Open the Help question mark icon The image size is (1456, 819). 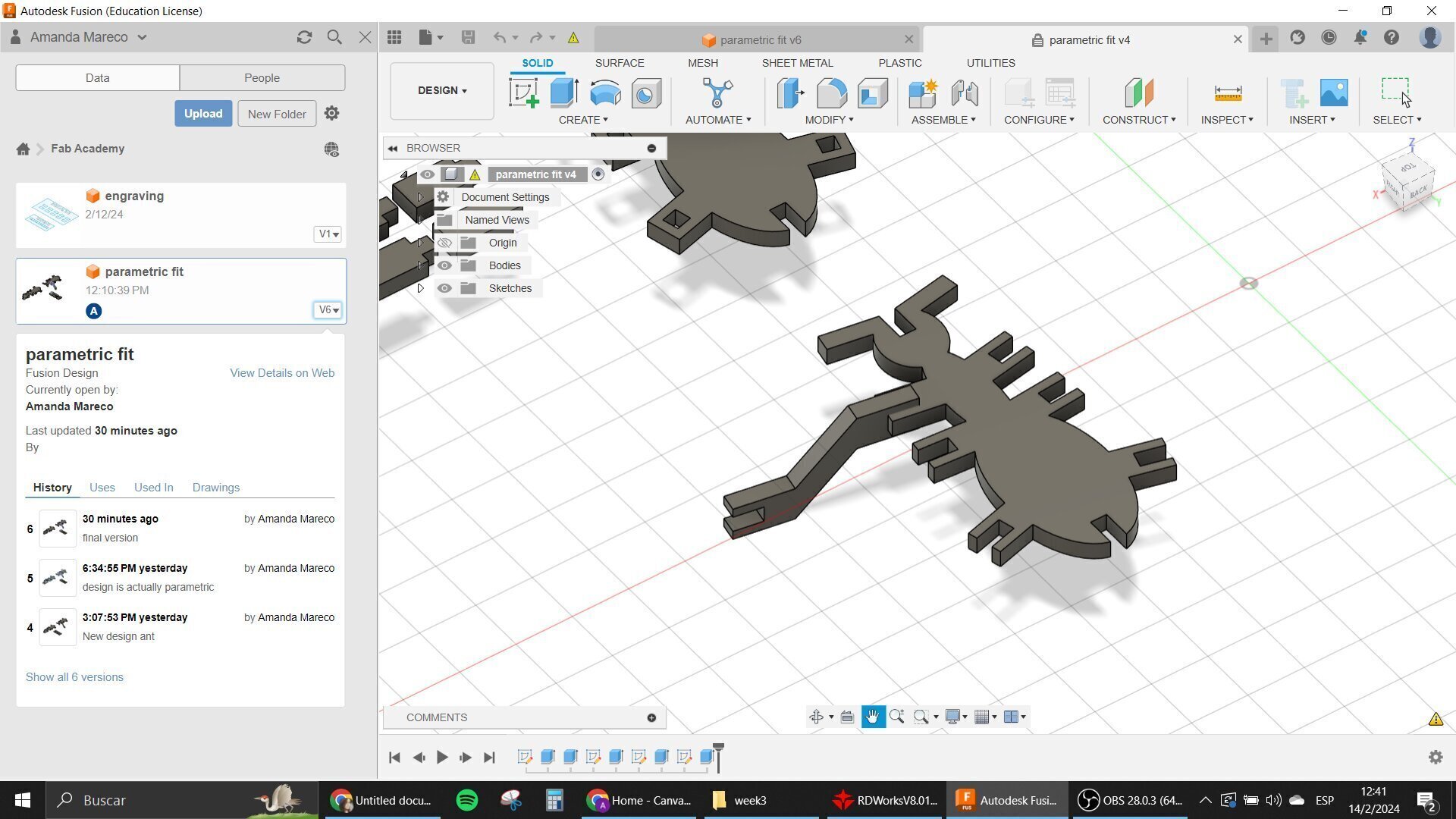[x=1392, y=37]
